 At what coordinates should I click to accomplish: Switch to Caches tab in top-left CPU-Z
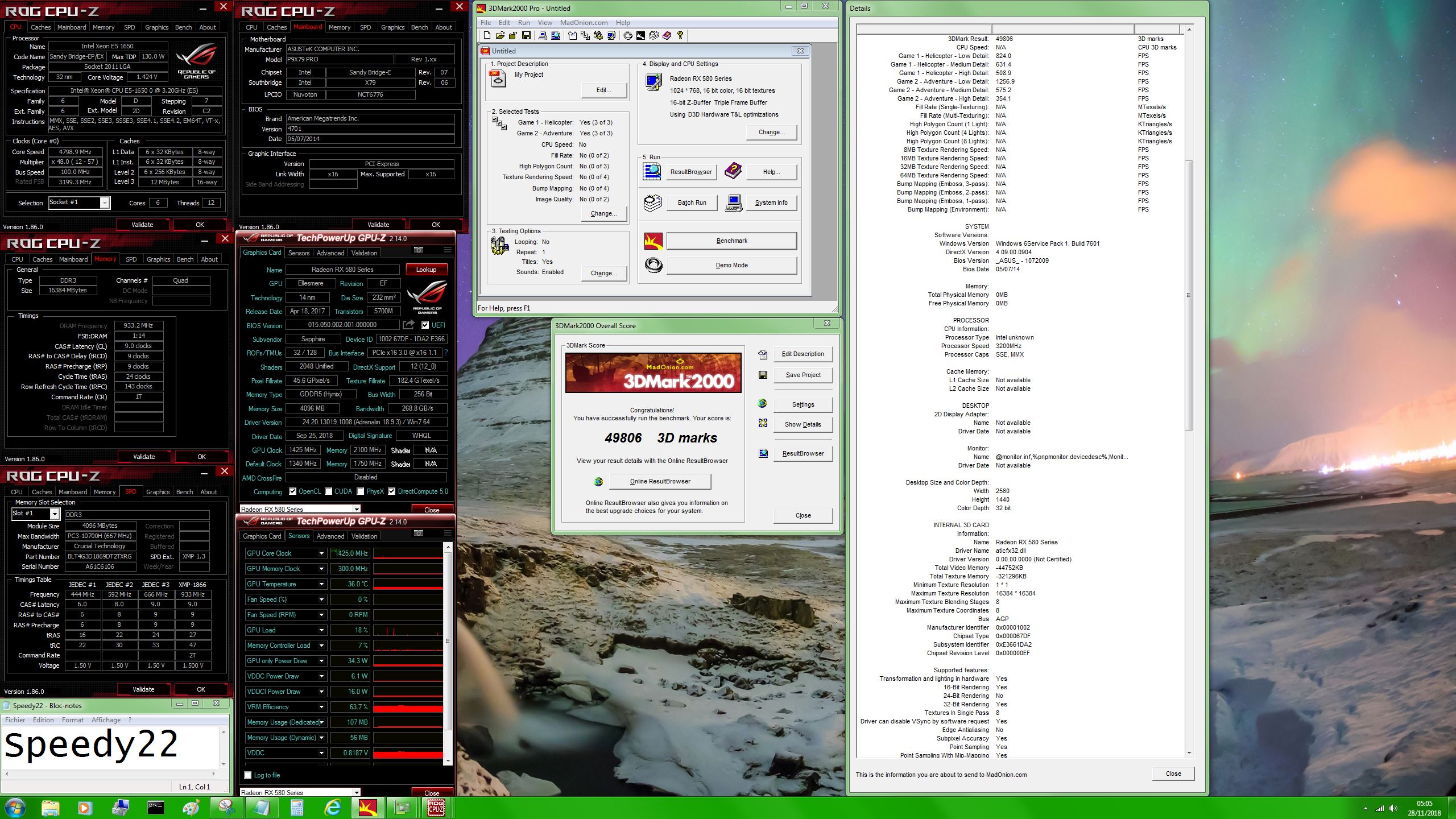pyautogui.click(x=40, y=27)
